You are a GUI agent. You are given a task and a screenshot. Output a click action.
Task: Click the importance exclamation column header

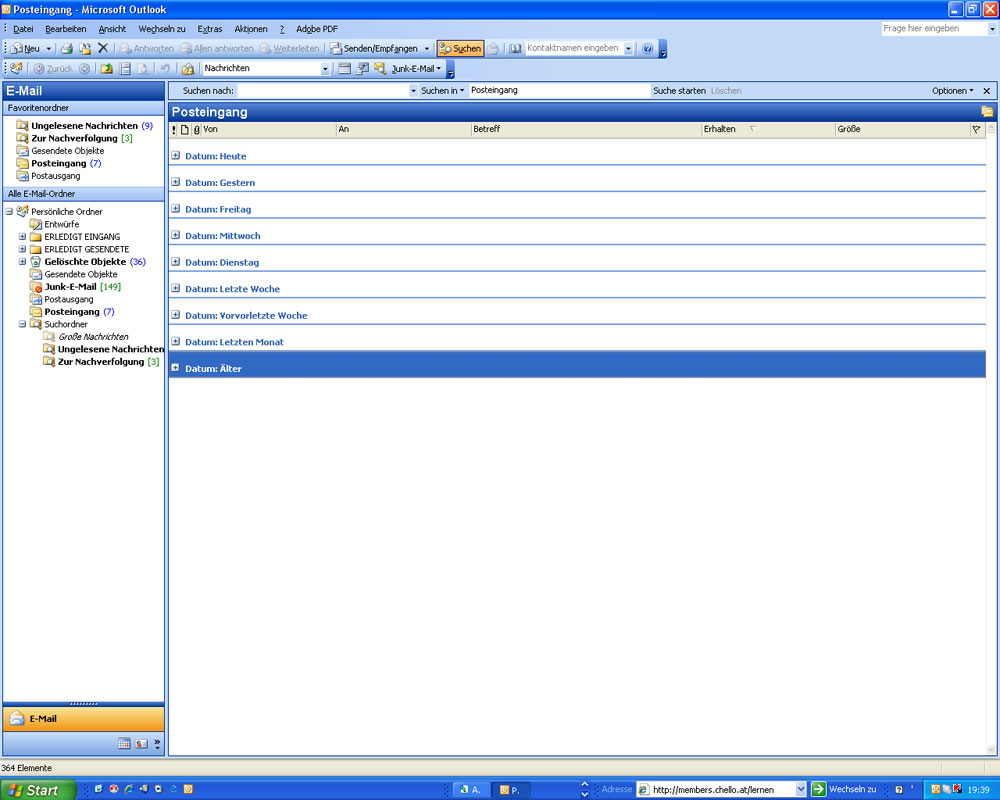(174, 129)
